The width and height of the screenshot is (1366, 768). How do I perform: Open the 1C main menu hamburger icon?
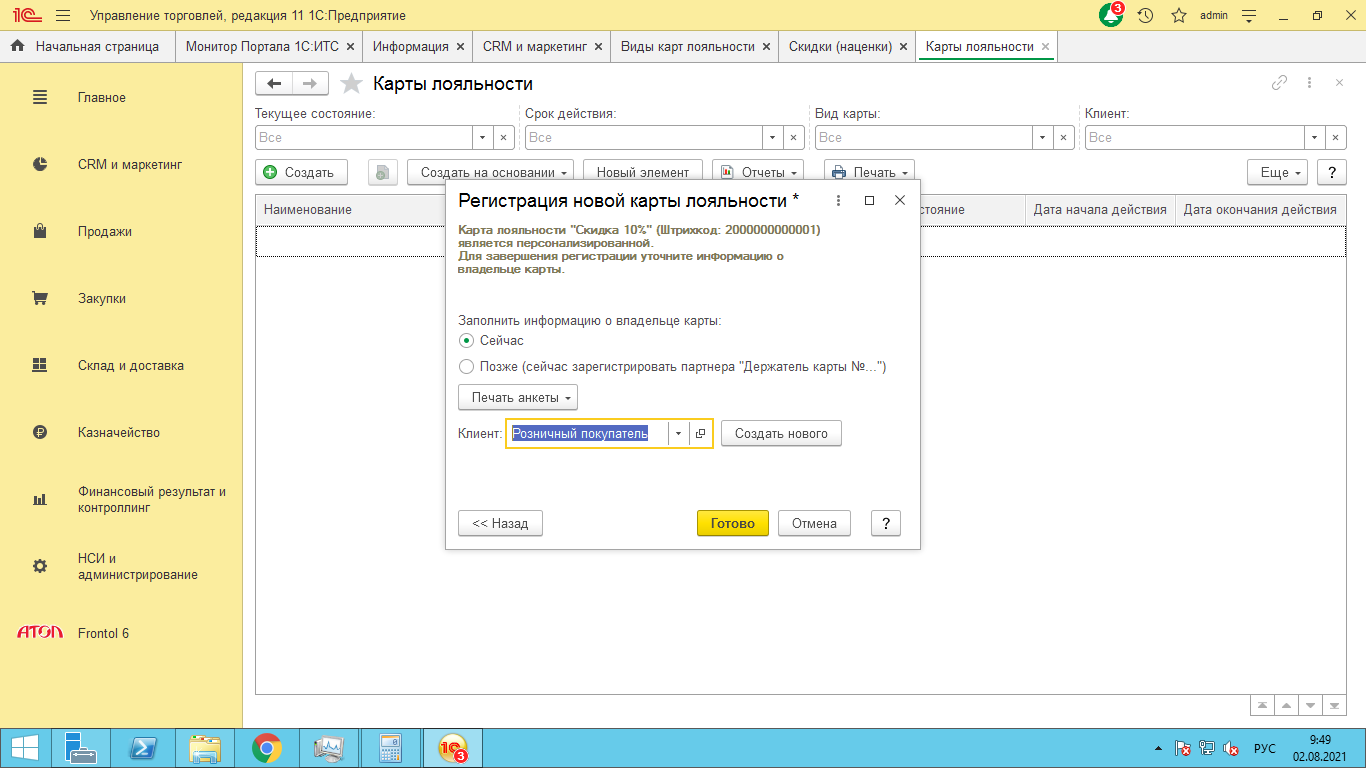tap(63, 15)
